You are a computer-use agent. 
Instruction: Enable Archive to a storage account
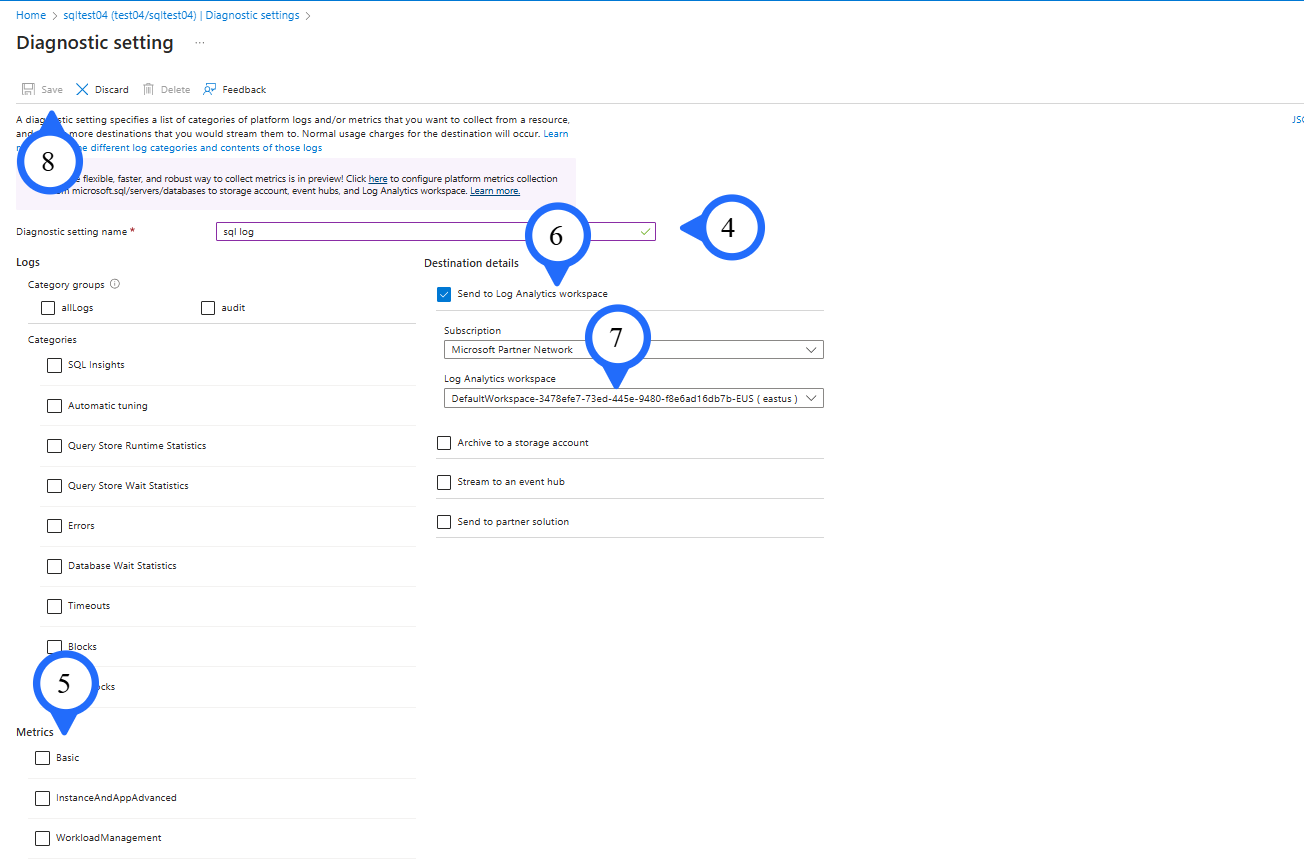coord(444,443)
